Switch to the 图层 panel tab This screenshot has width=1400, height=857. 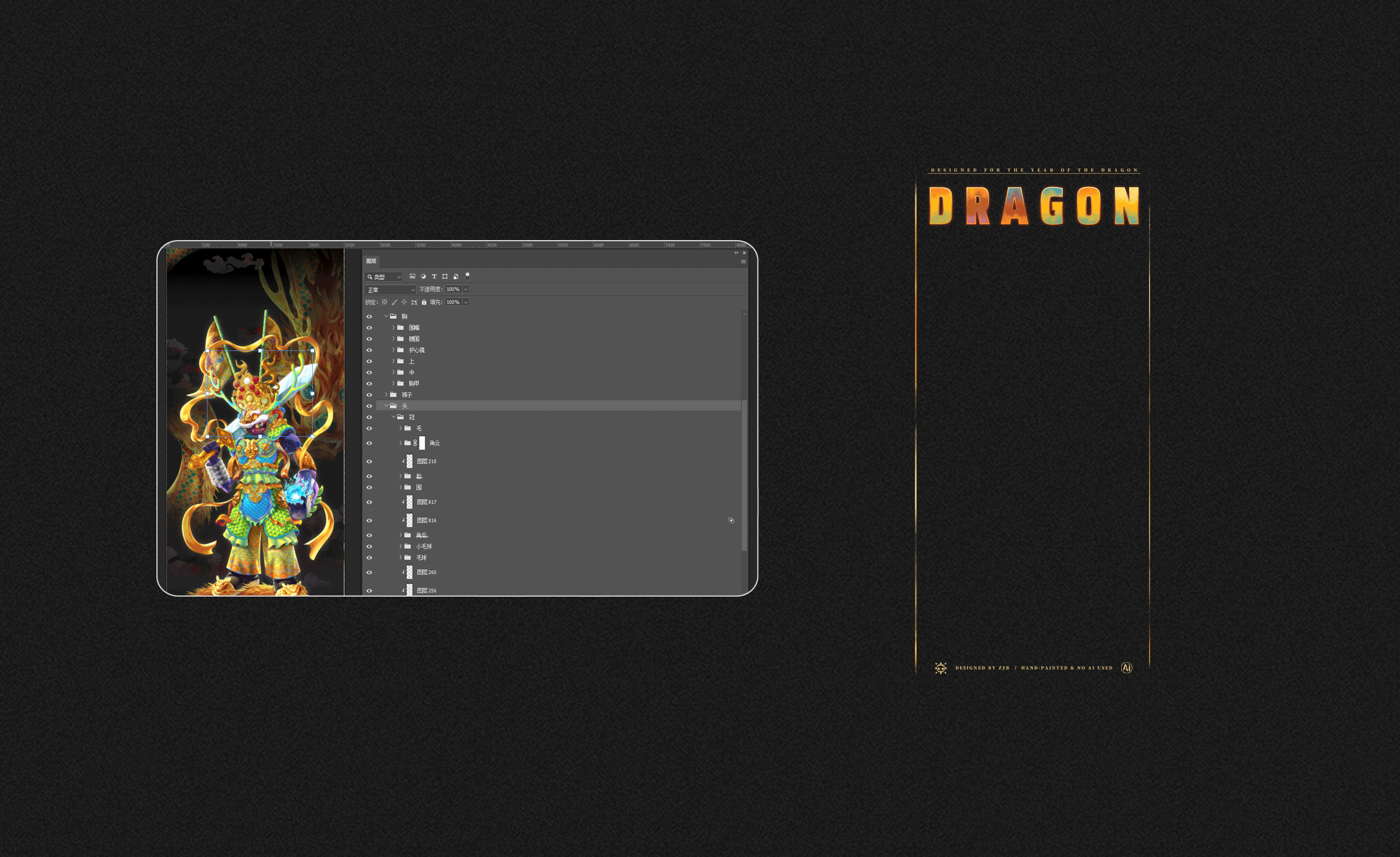click(x=370, y=261)
